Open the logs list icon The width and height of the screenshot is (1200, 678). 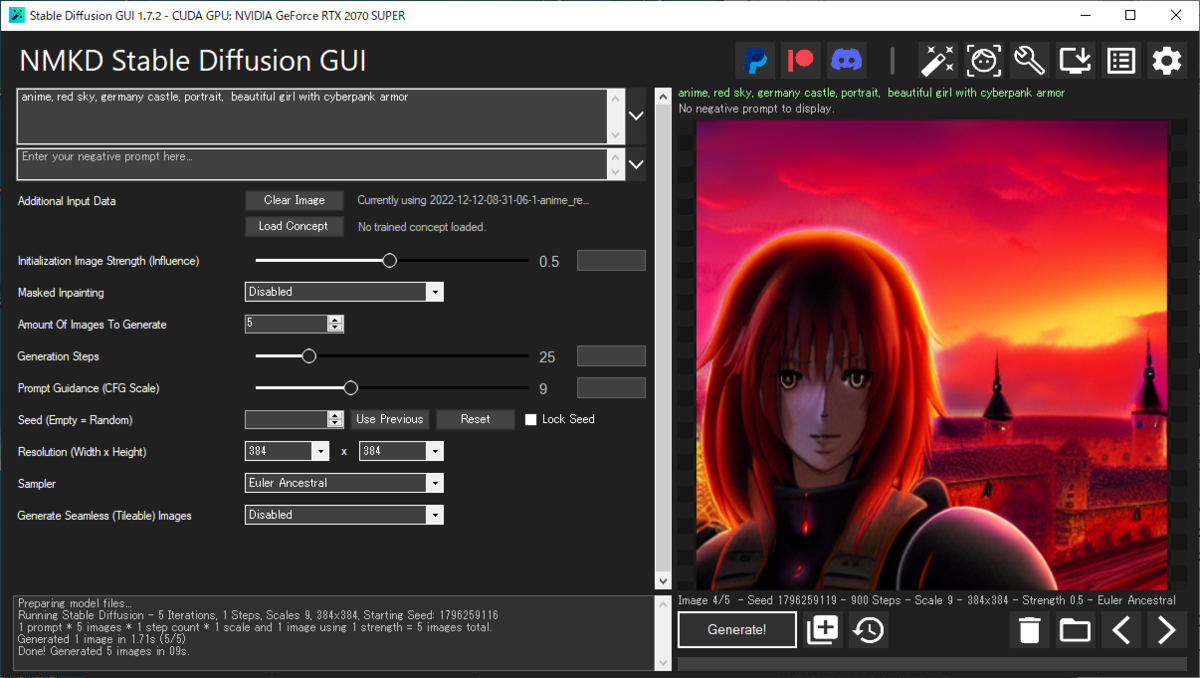pyautogui.click(x=1121, y=61)
